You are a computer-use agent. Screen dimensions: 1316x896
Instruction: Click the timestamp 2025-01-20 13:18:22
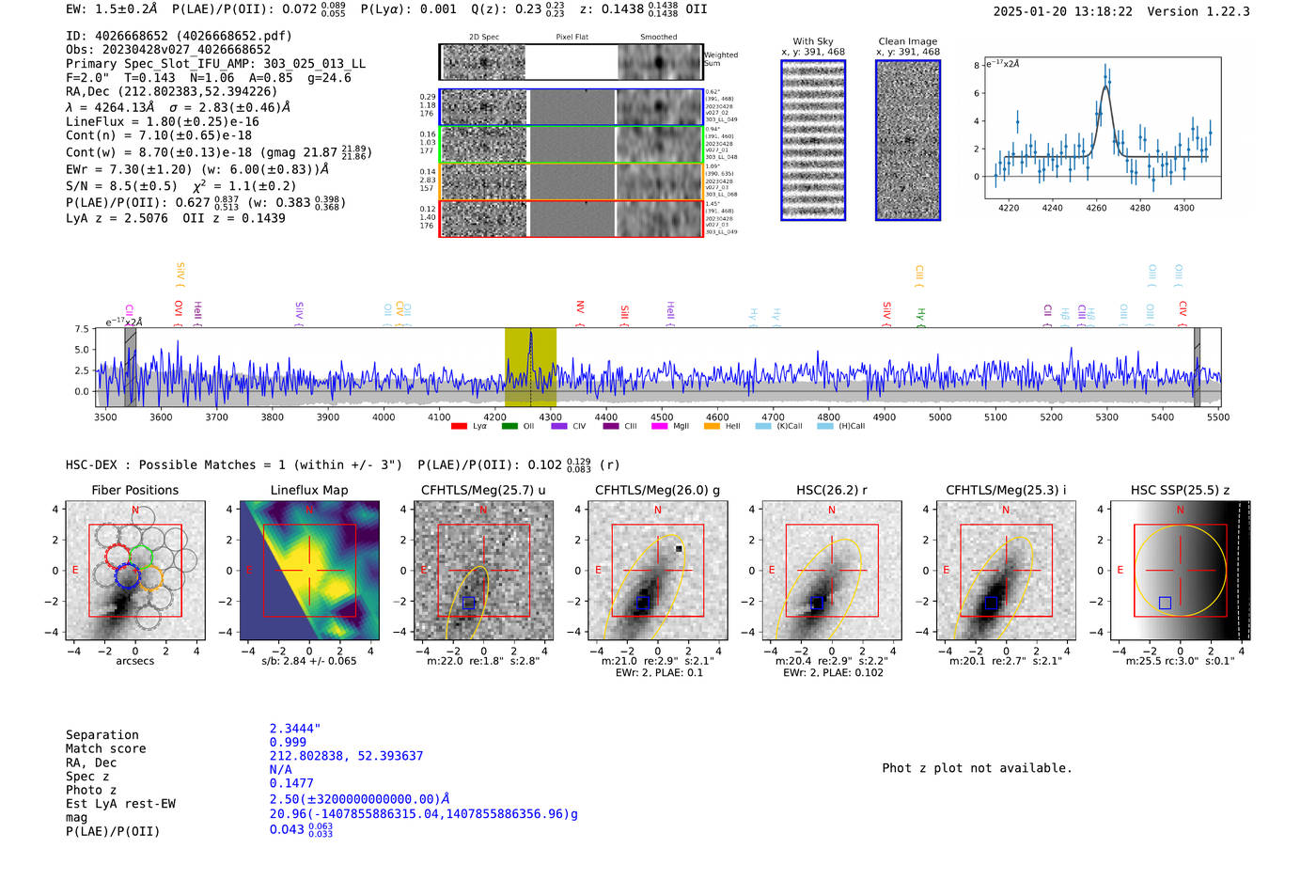pos(1062,11)
